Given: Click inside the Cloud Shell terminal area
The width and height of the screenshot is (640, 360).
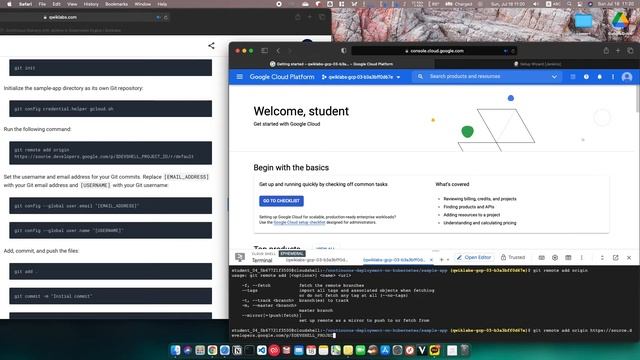Looking at the screenshot, I should pos(434,303).
